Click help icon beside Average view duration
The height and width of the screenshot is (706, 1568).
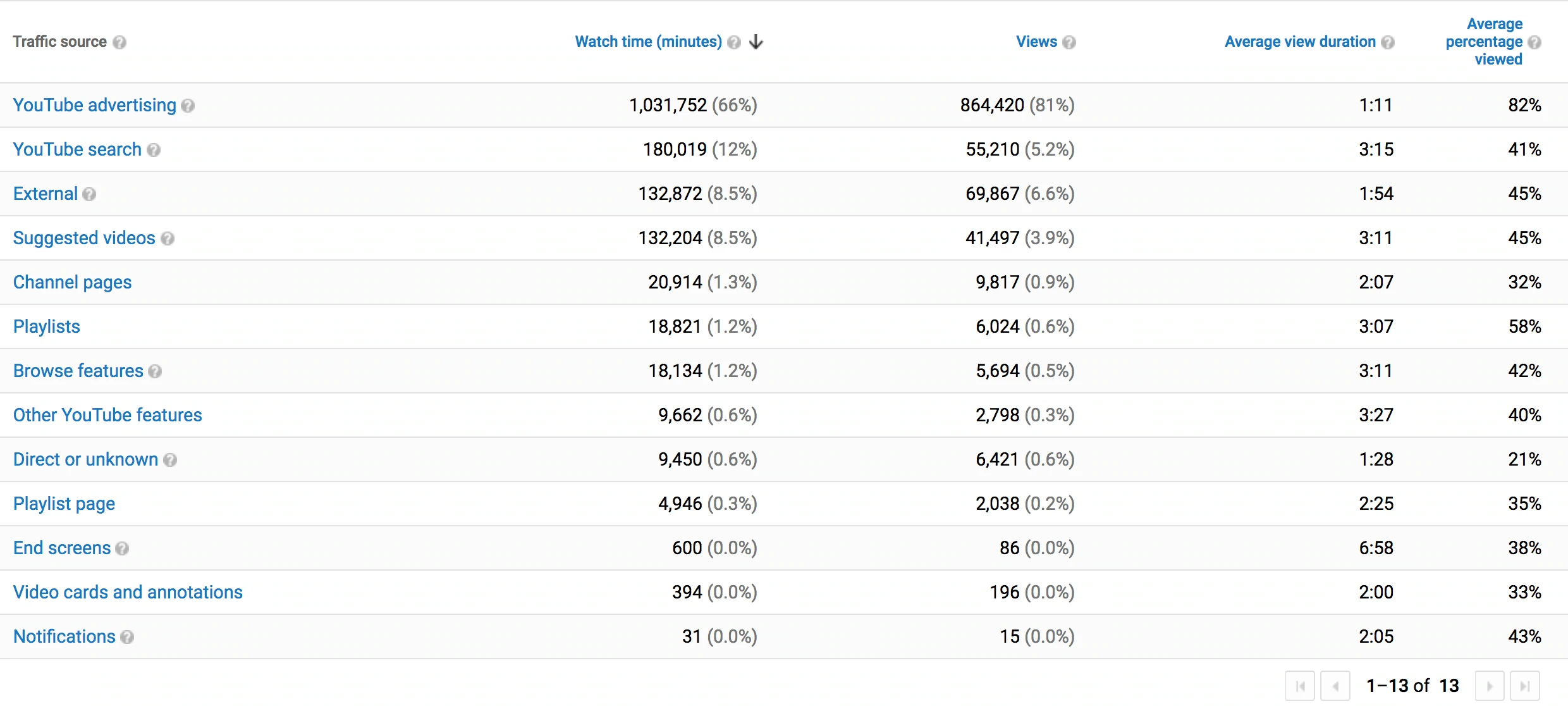click(x=1388, y=42)
